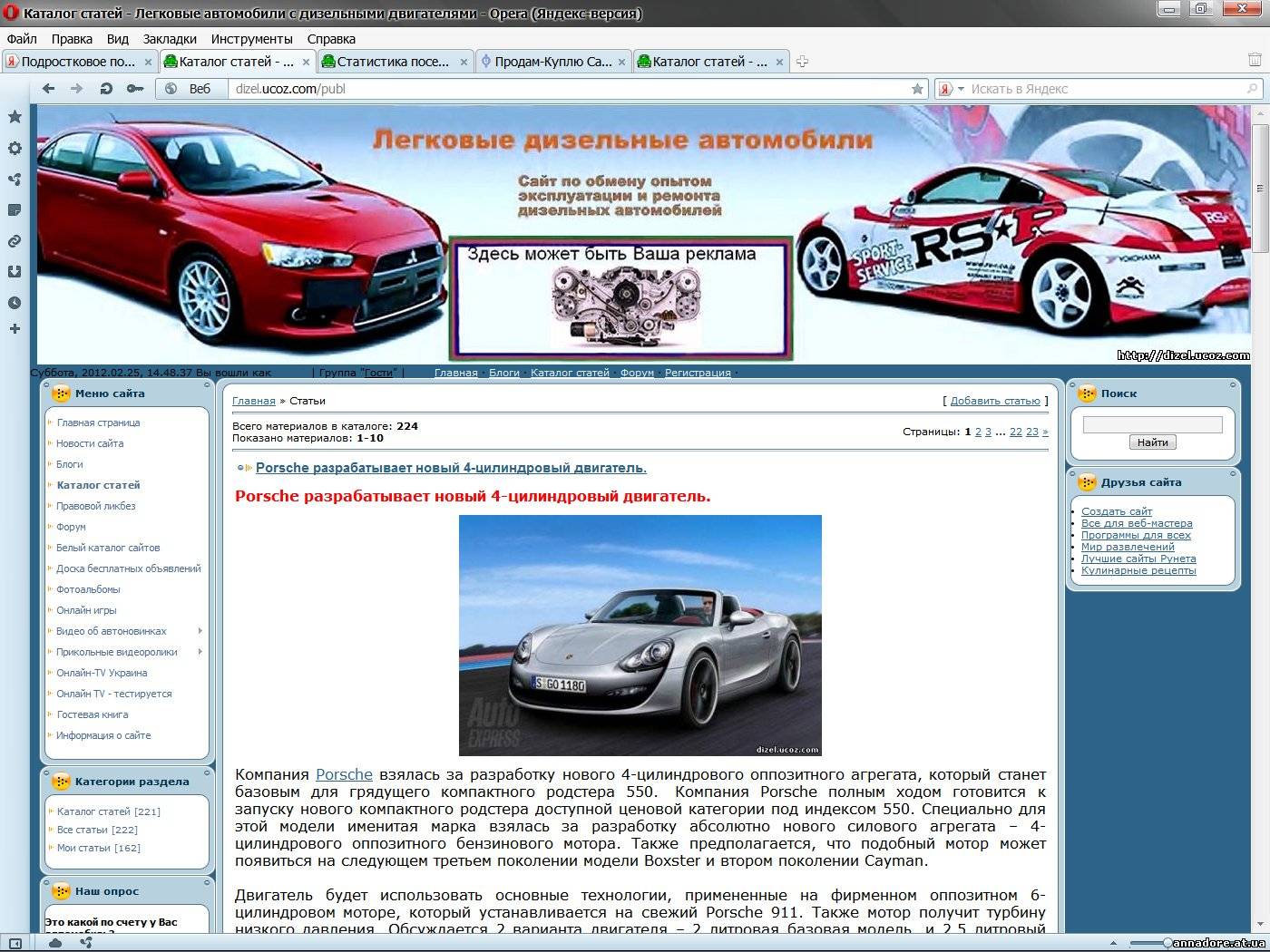Click the 'Форум' link in top navigation bar

pyautogui.click(x=637, y=373)
